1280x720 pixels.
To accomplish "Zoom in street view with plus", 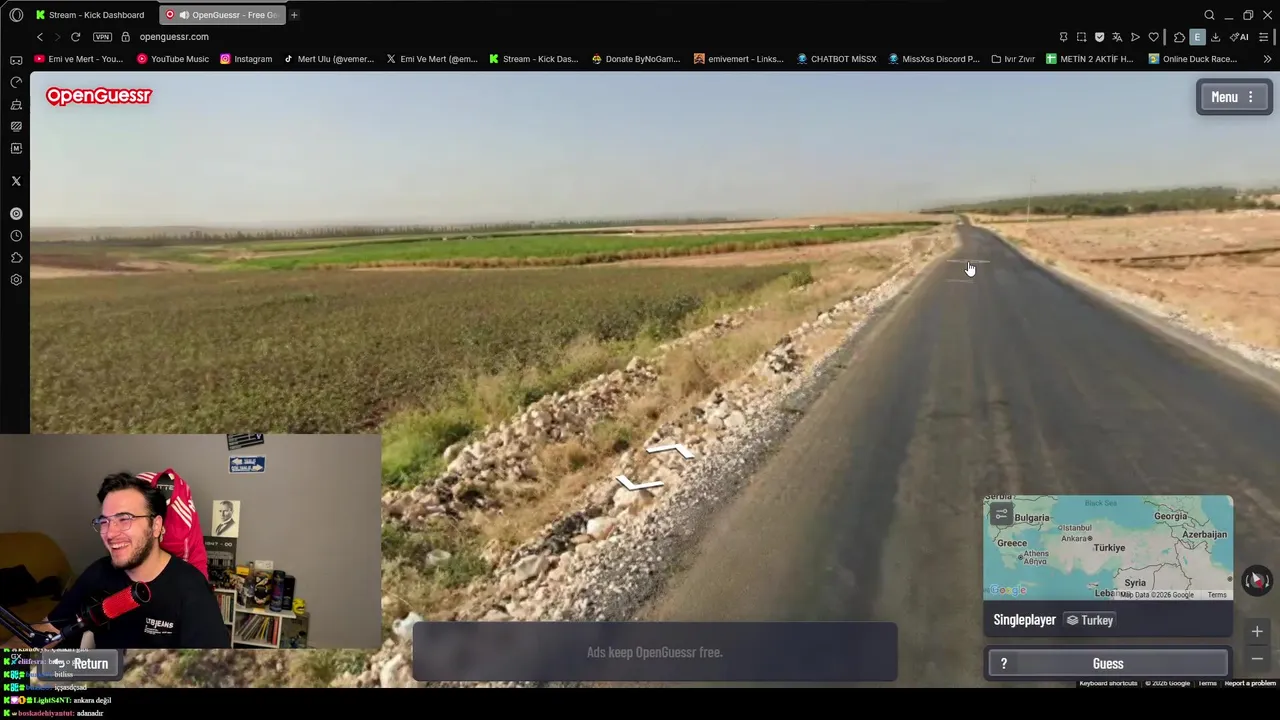I will pyautogui.click(x=1257, y=631).
